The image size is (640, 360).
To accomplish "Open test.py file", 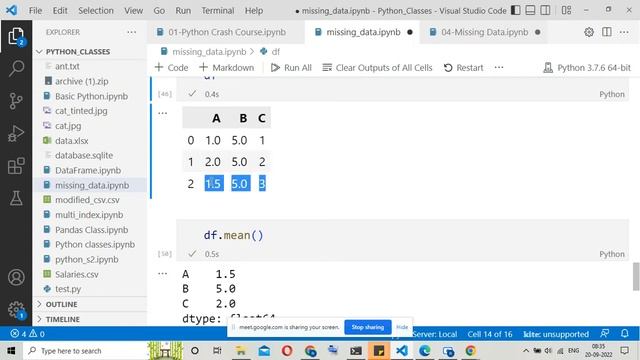I will point(68,289).
